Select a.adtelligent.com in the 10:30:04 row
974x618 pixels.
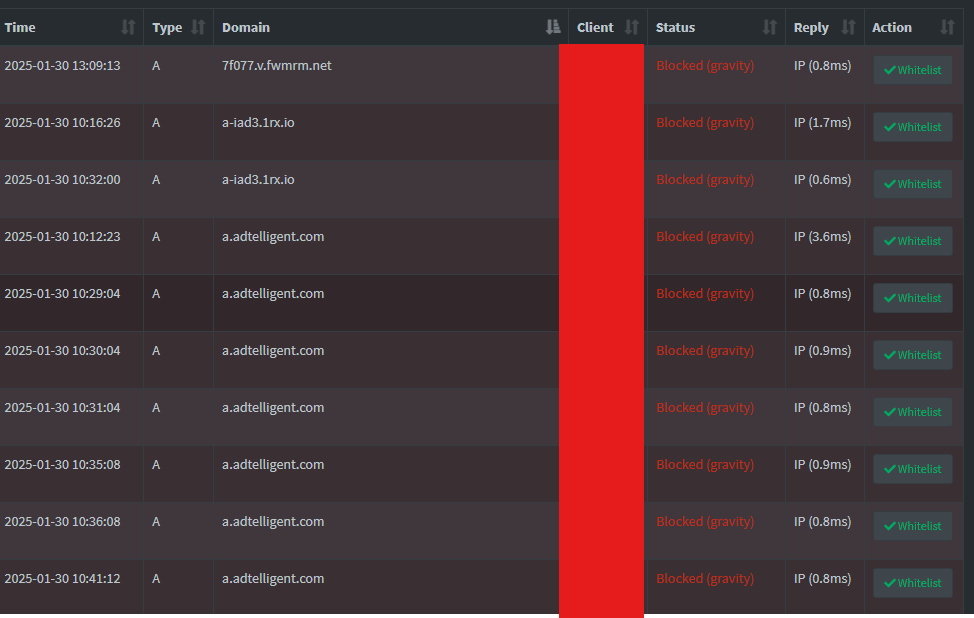click(273, 351)
